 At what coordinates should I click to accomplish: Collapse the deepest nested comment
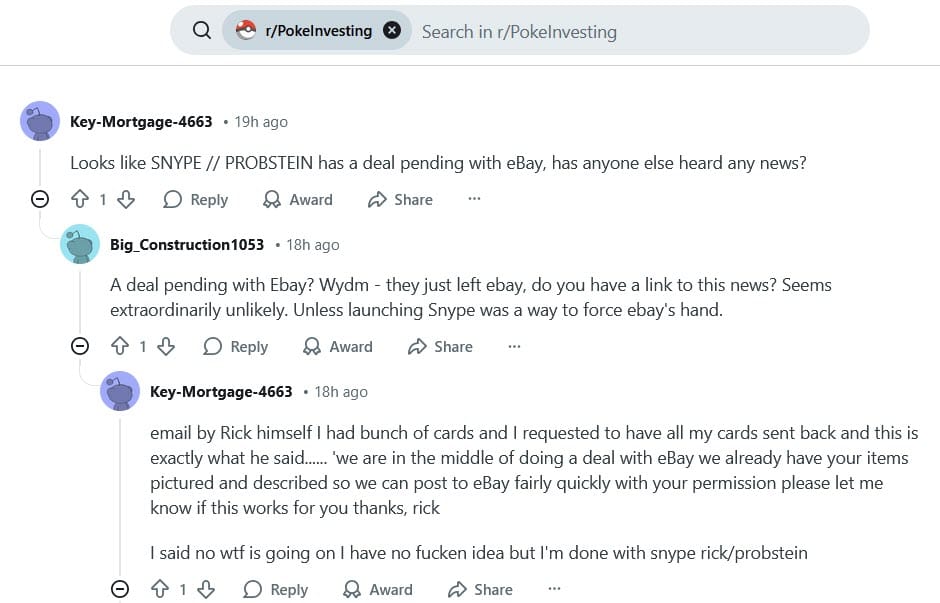pyautogui.click(x=120, y=589)
